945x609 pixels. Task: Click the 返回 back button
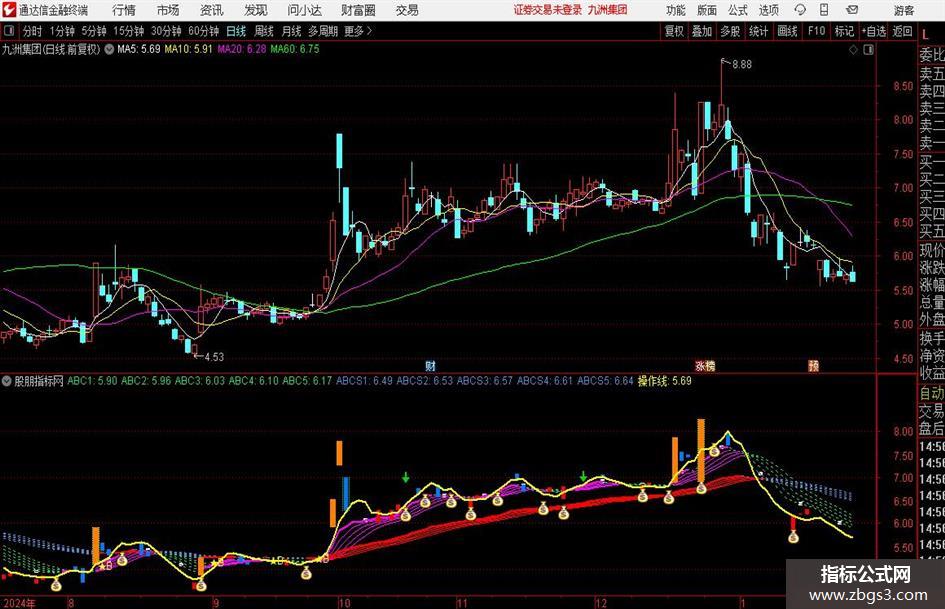coord(902,31)
